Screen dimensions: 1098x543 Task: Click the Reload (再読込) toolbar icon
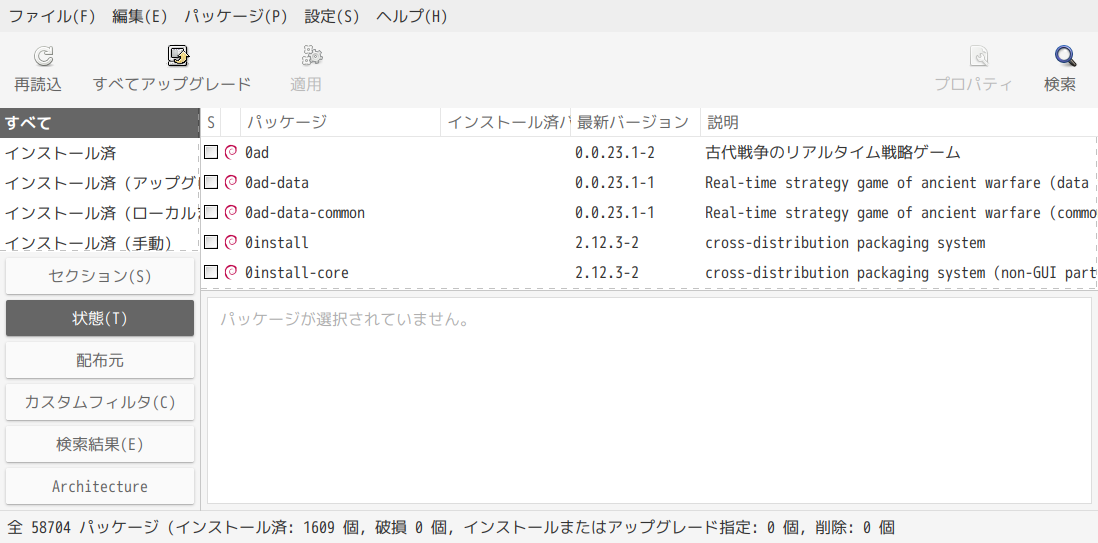[43, 55]
